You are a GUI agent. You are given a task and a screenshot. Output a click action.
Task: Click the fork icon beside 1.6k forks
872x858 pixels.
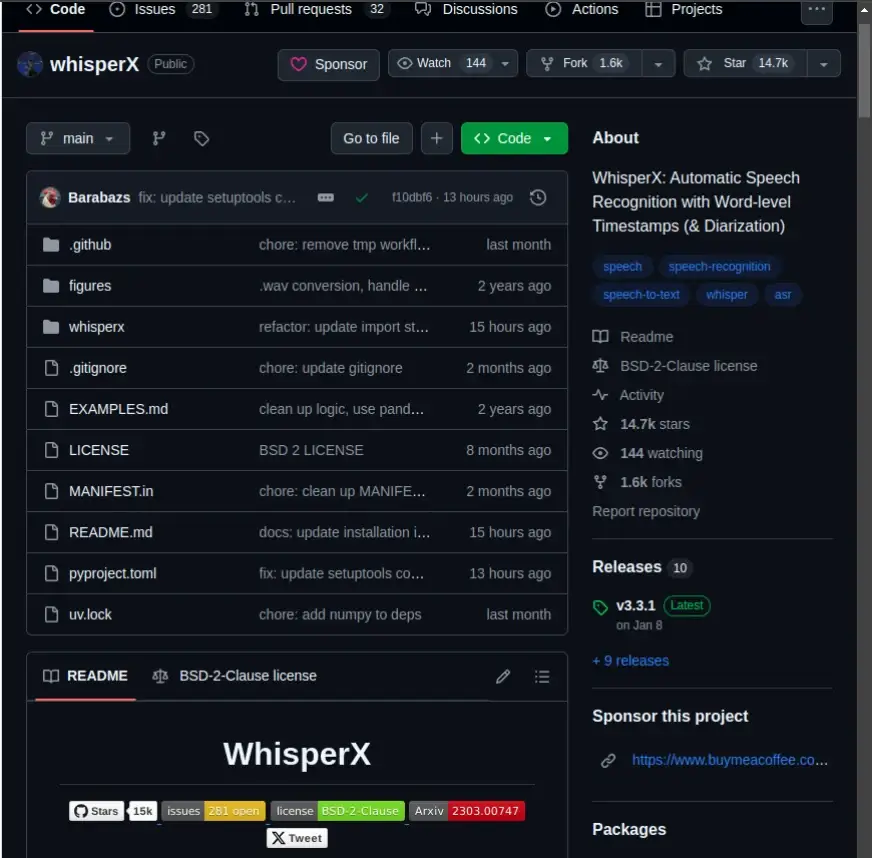(600, 482)
